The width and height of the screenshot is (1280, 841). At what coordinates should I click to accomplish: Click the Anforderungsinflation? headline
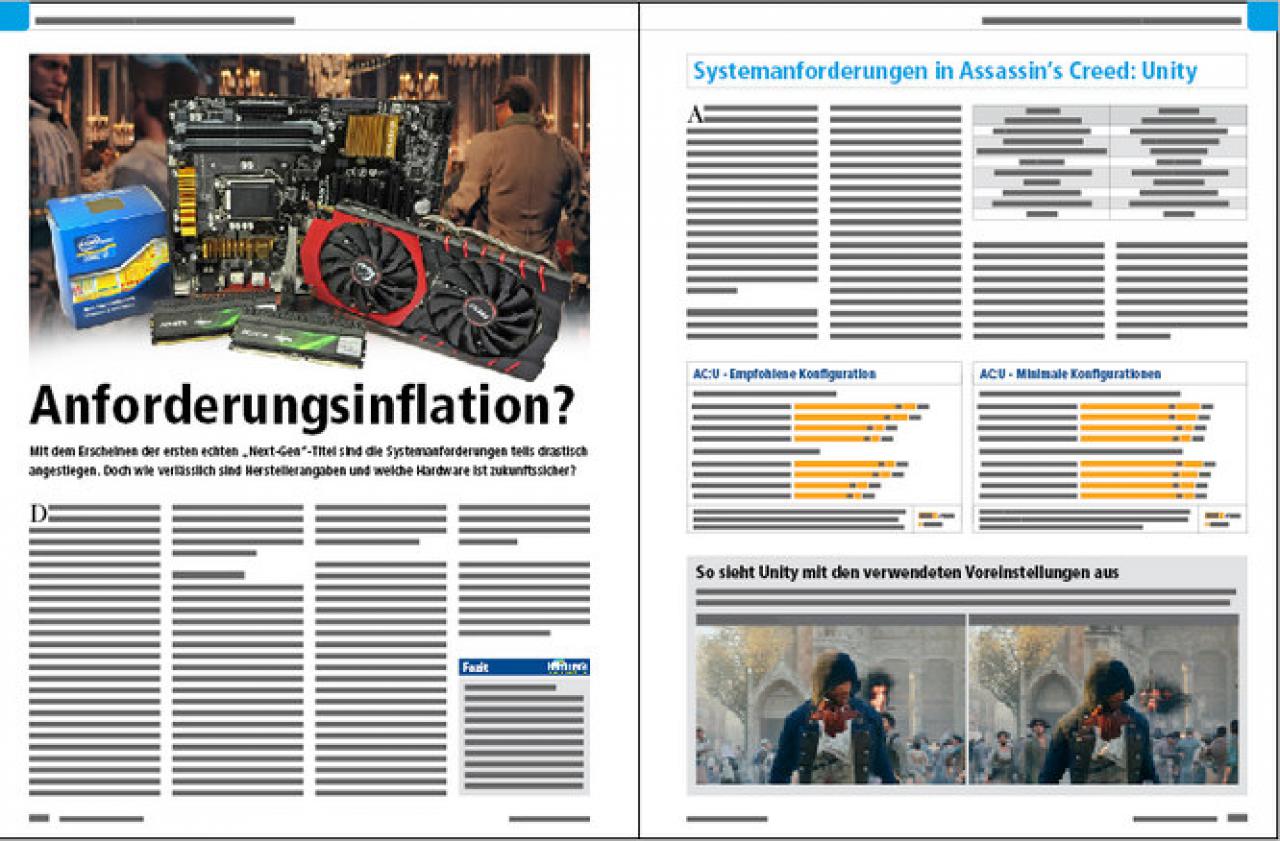[303, 404]
